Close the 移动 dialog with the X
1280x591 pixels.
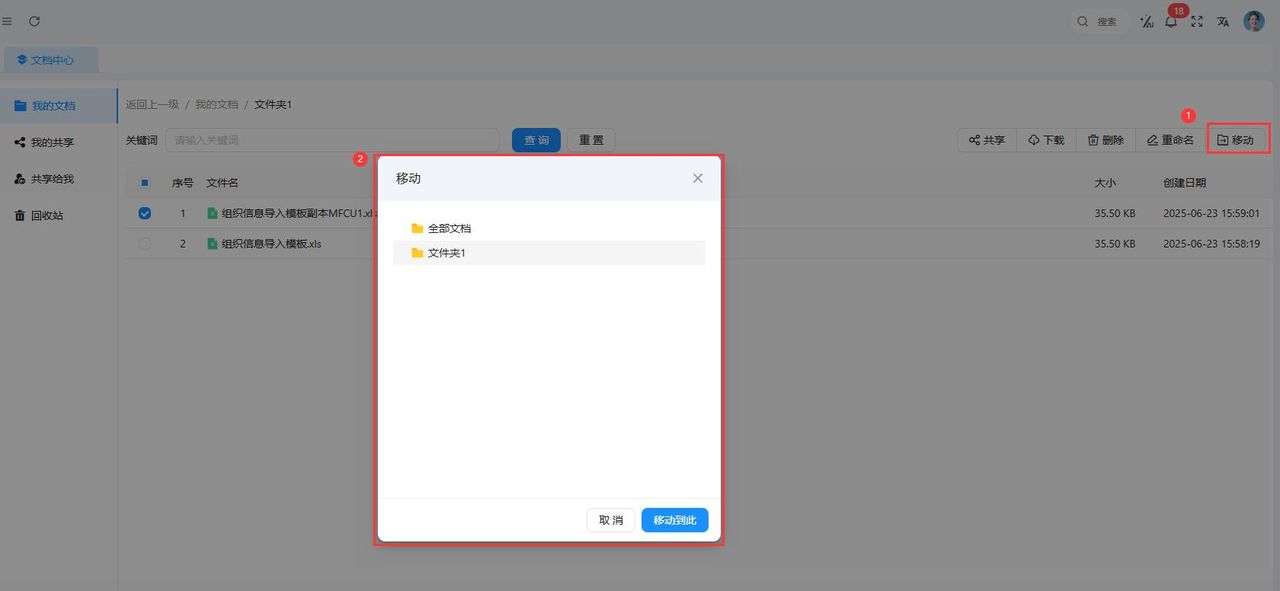pyautogui.click(x=698, y=178)
